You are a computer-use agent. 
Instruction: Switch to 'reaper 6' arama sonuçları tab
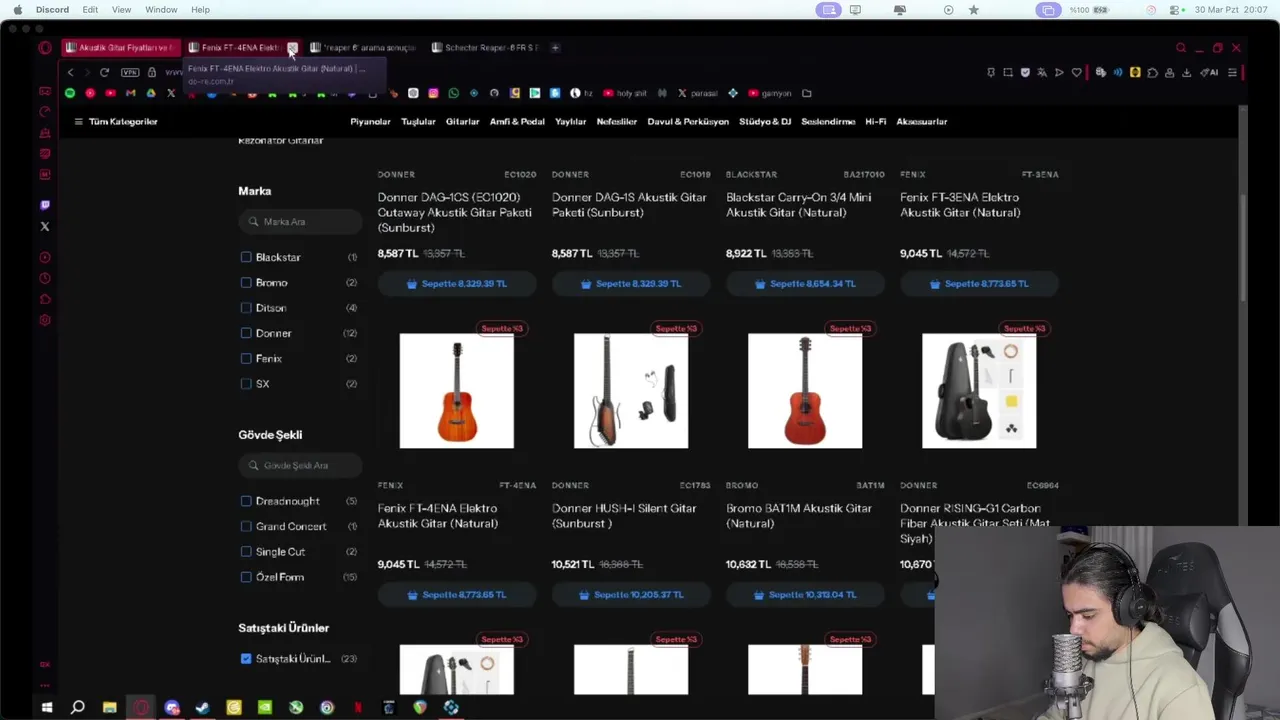pyautogui.click(x=362, y=47)
